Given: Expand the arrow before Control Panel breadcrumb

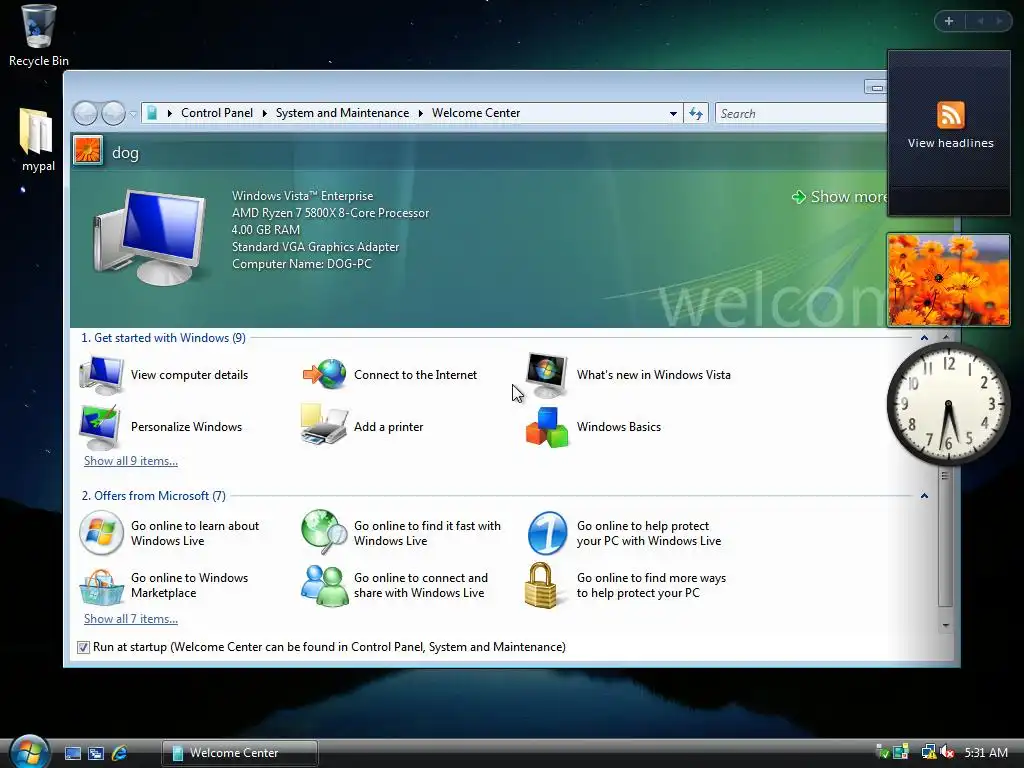Looking at the screenshot, I should [x=170, y=113].
